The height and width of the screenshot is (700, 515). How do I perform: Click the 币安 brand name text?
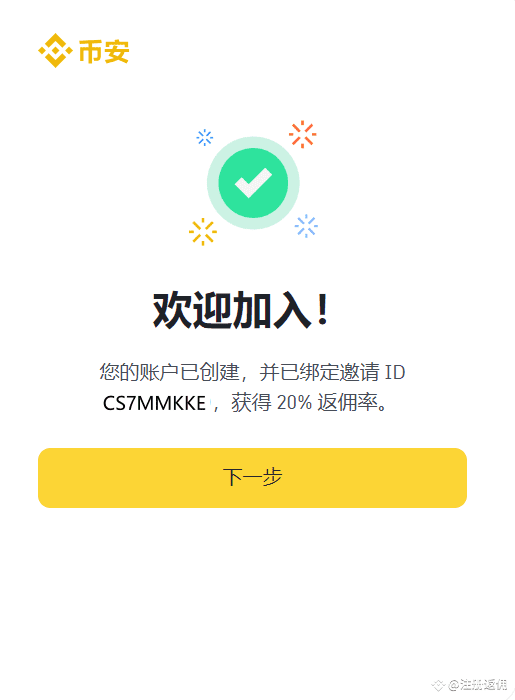pyautogui.click(x=104, y=51)
